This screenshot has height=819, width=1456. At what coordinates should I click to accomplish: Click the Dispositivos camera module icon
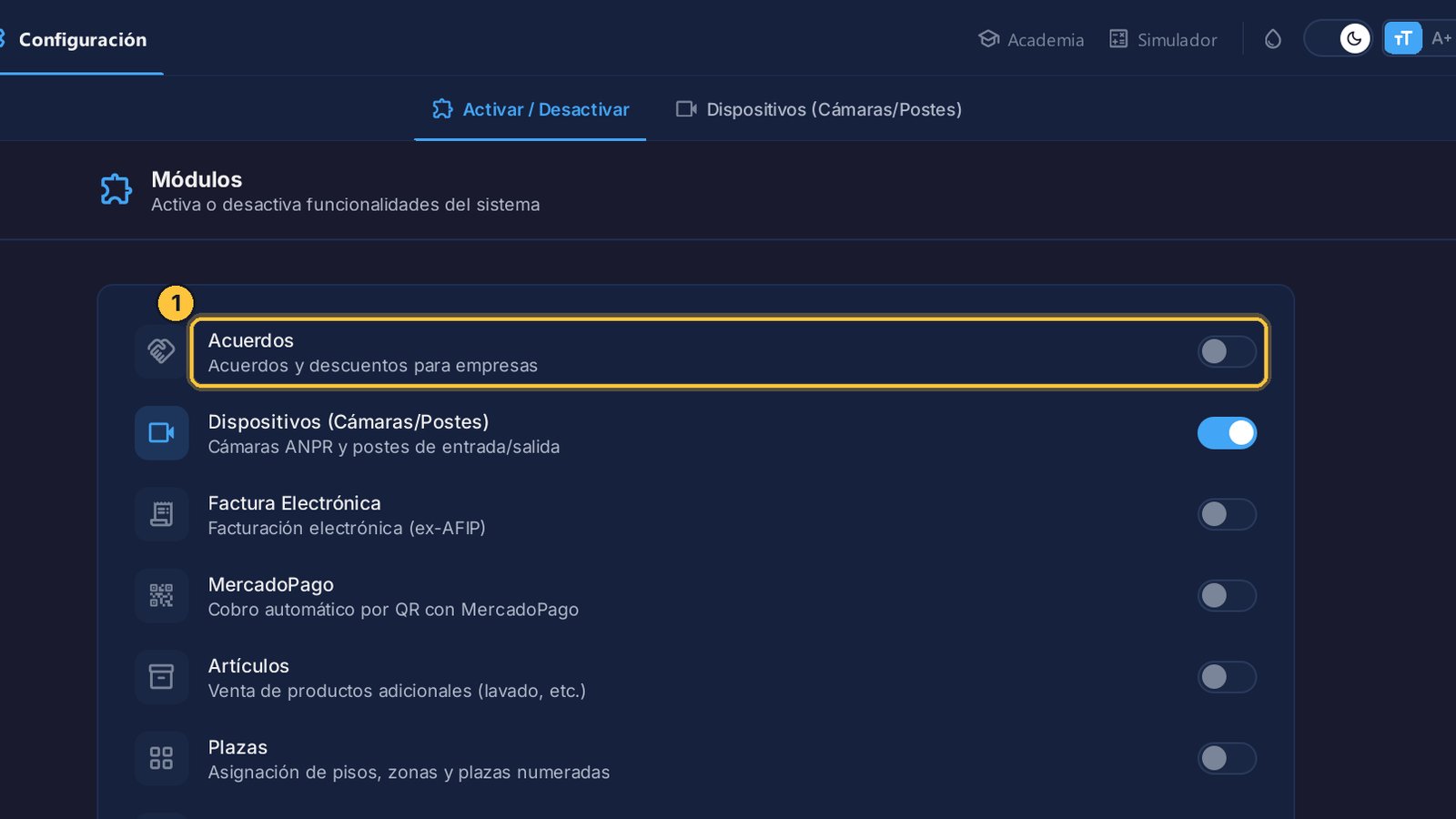click(x=161, y=433)
